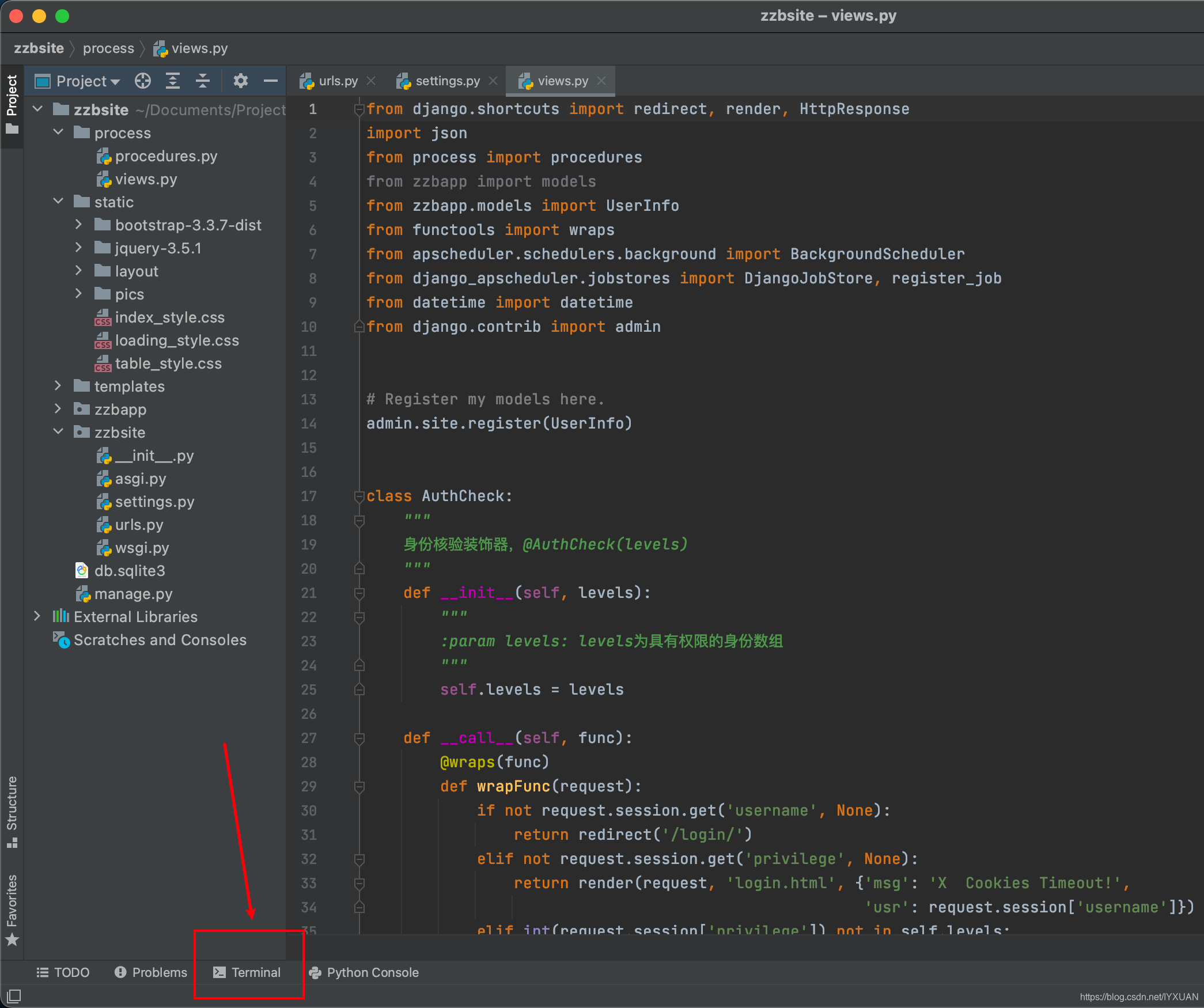Select urls.py in project tree
The height and width of the screenshot is (1008, 1204).
point(130,525)
